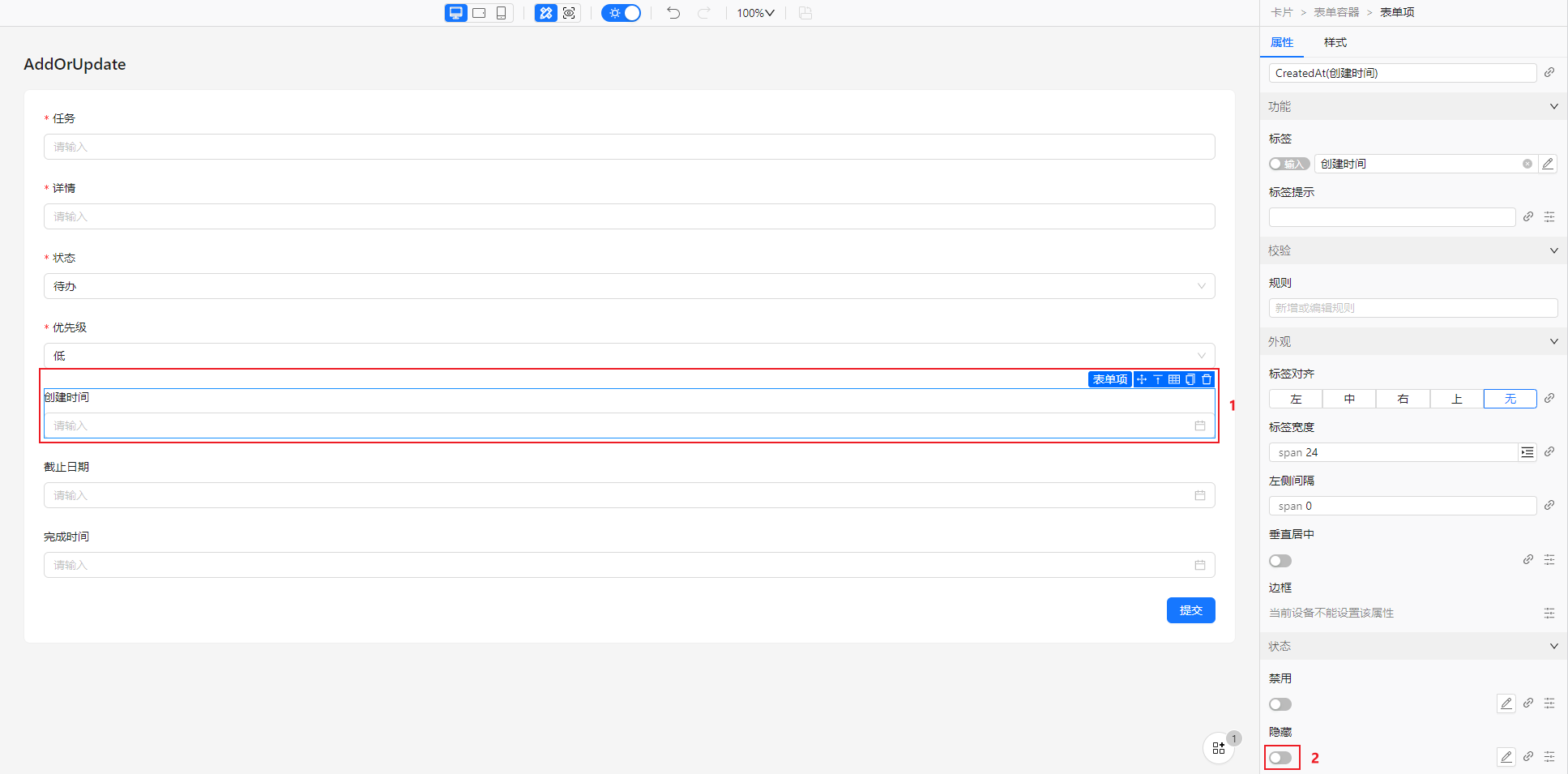1568x774 pixels.
Task: Click the preview mode eye icon
Action: (569, 13)
